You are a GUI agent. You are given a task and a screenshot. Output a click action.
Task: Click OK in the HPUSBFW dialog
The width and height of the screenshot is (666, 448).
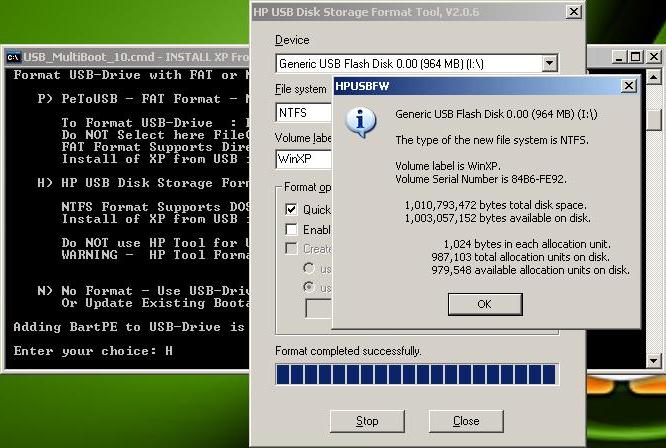click(485, 304)
